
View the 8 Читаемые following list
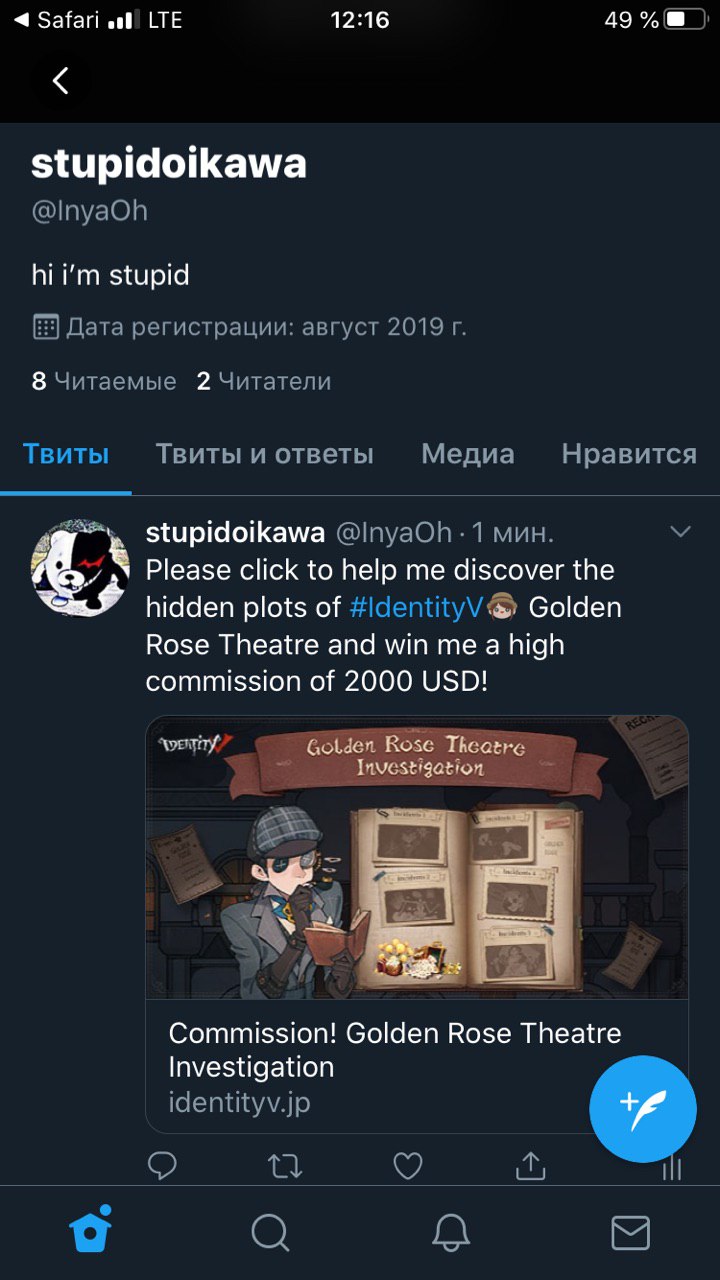pos(104,381)
